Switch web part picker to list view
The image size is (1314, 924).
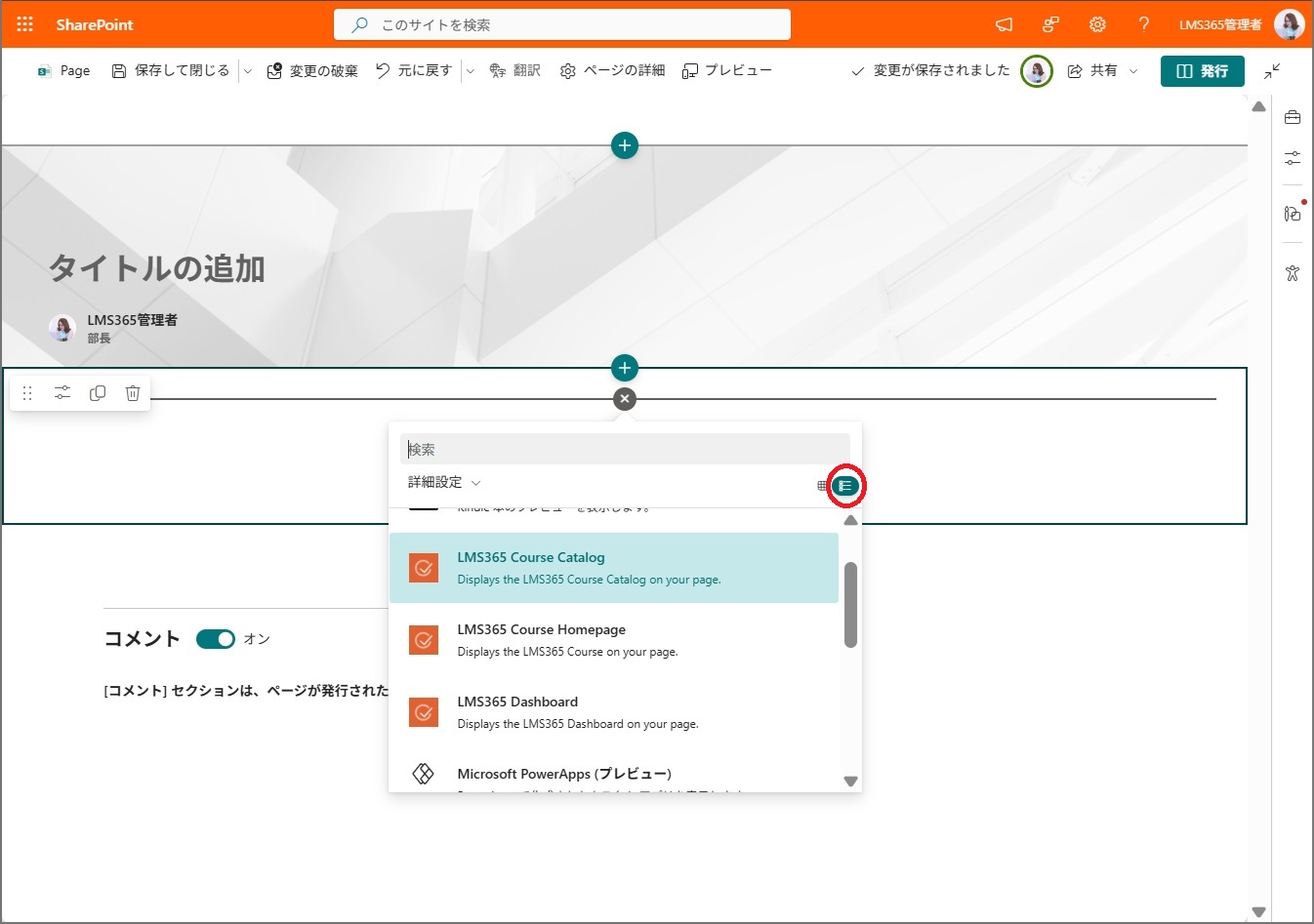point(845,486)
